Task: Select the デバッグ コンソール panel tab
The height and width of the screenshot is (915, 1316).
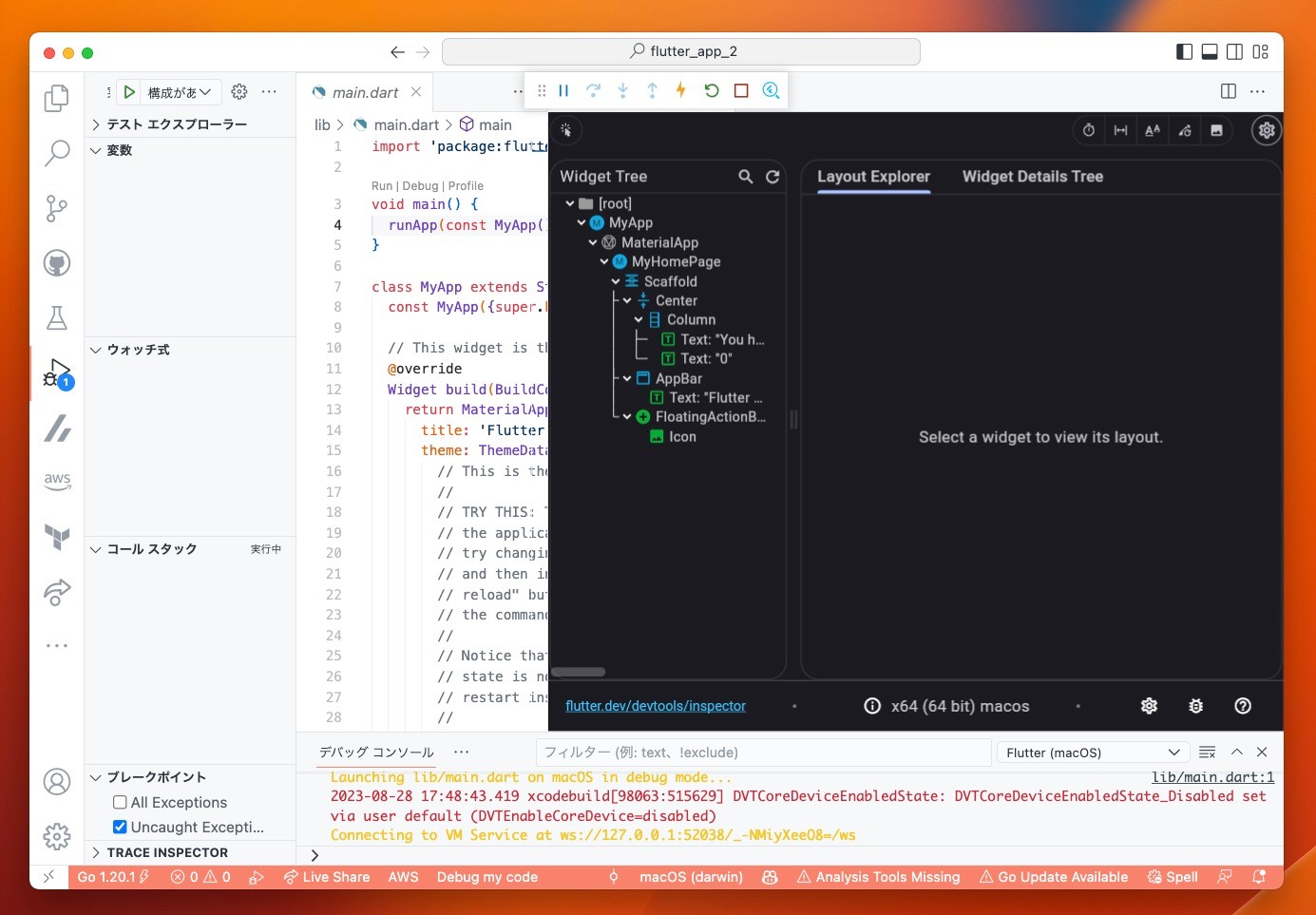Action: click(x=376, y=753)
